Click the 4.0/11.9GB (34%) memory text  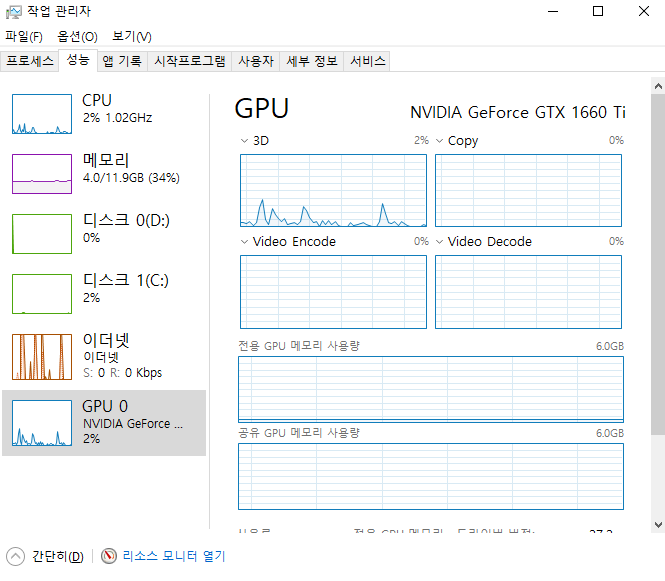(x=131, y=177)
